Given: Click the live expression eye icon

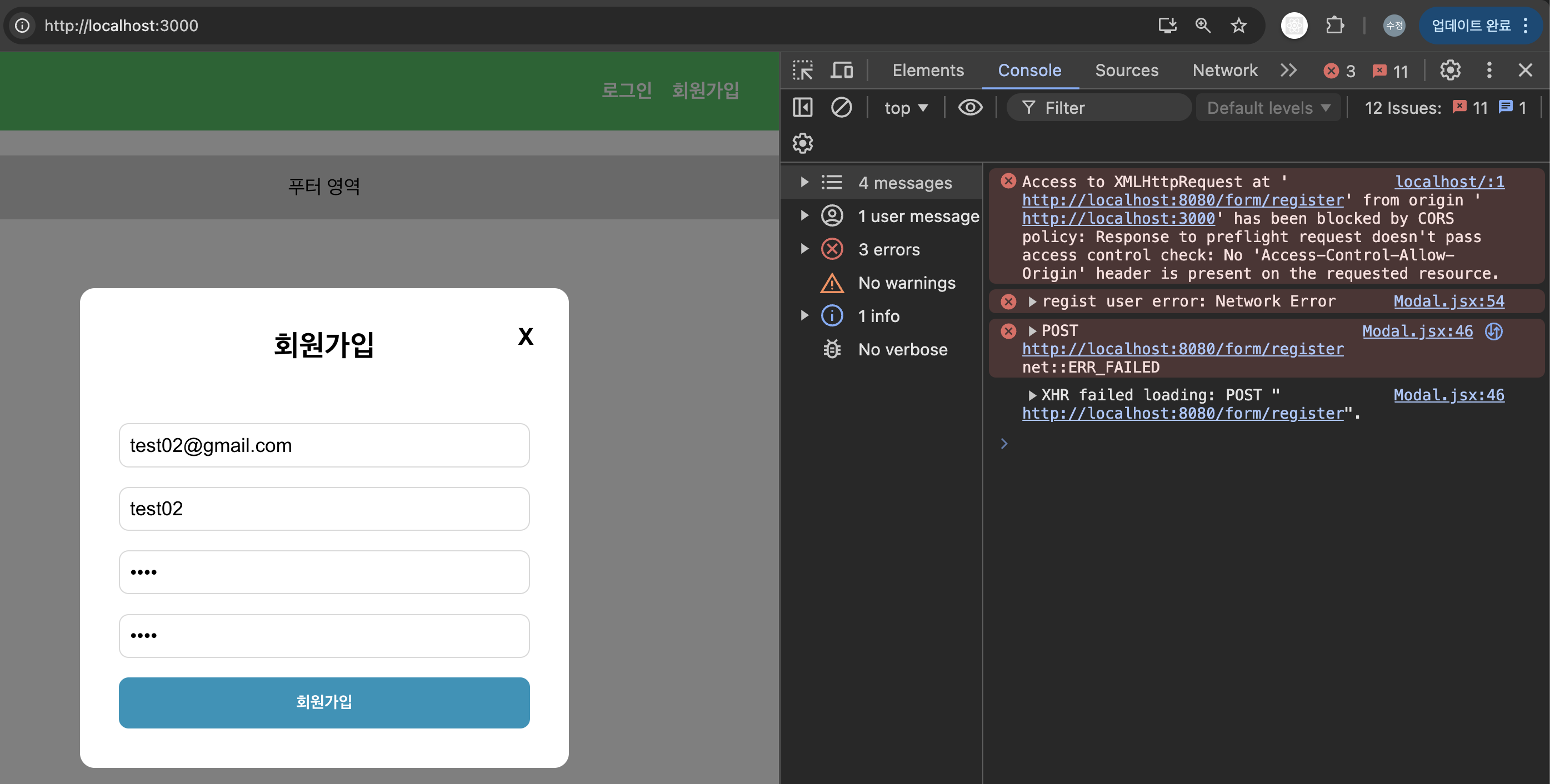Looking at the screenshot, I should coord(970,108).
